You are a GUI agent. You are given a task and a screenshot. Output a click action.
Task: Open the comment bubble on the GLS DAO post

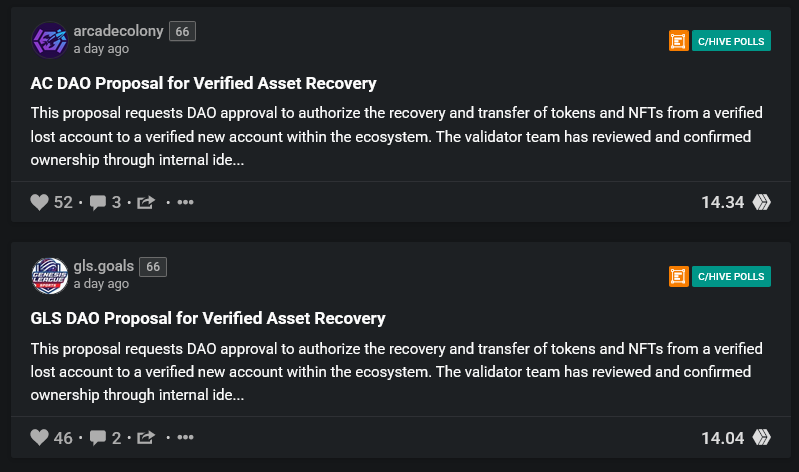coord(98,437)
